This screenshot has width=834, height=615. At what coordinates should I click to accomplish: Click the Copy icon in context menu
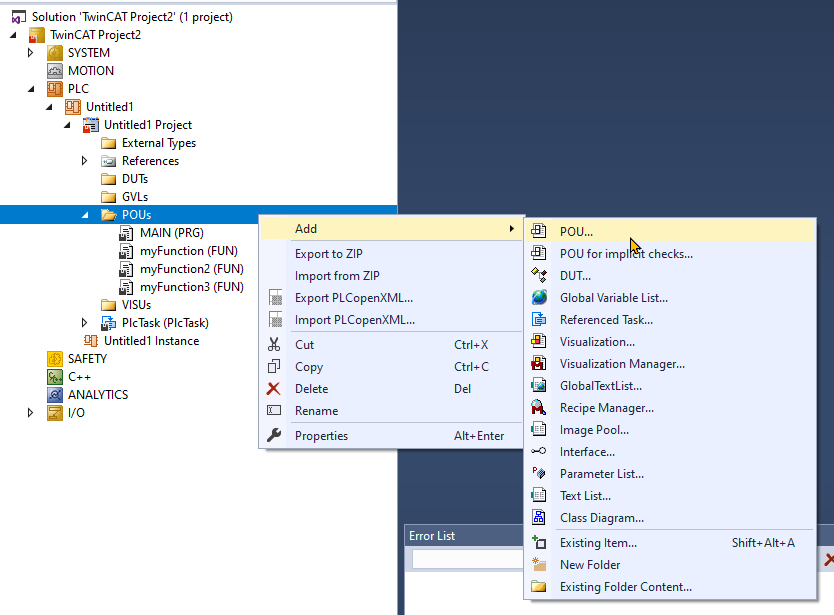(x=274, y=367)
